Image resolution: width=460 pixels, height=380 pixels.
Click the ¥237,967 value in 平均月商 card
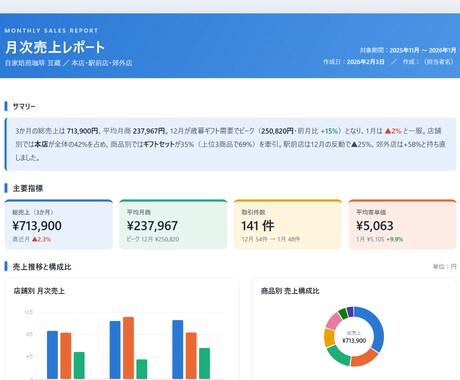(152, 226)
